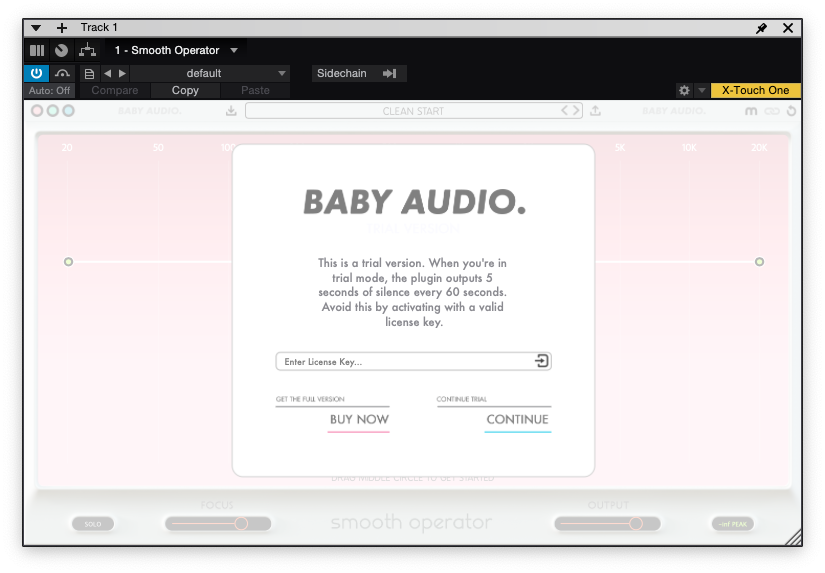Click the plugin power bypass button

pyautogui.click(x=36, y=73)
